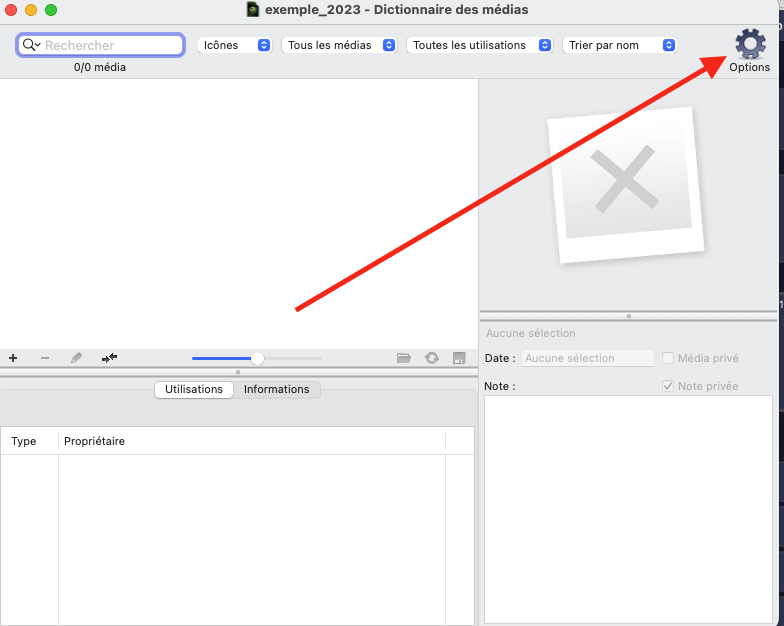Switch to the Utilisations tab

click(x=194, y=389)
